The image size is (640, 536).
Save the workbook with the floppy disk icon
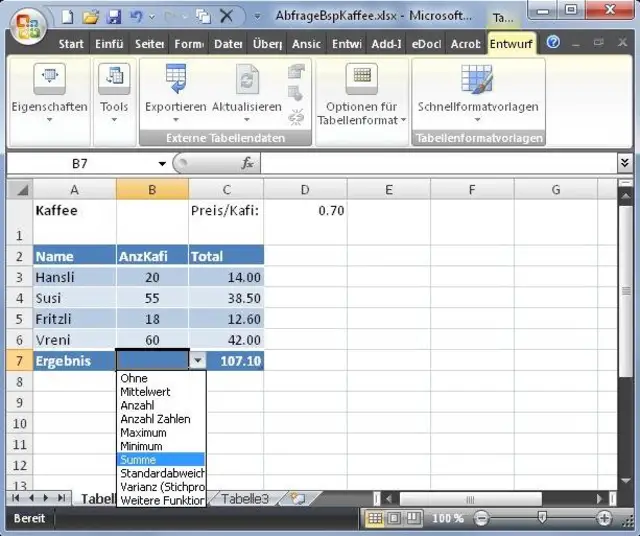113,17
